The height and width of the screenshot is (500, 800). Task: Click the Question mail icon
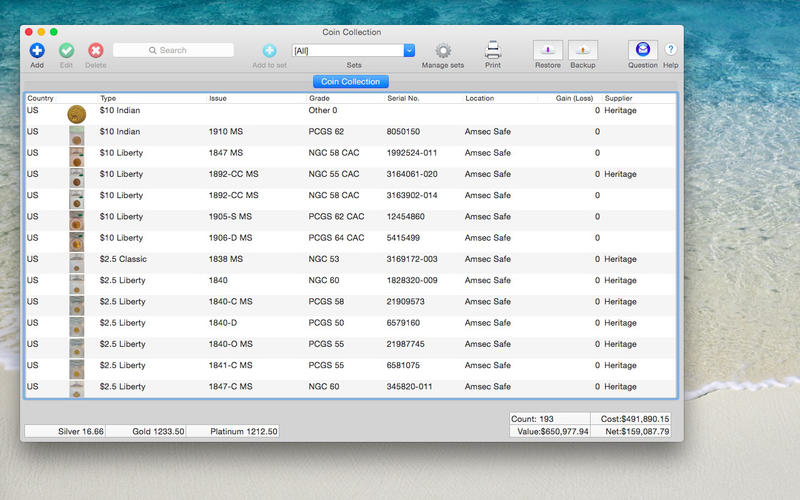point(643,49)
